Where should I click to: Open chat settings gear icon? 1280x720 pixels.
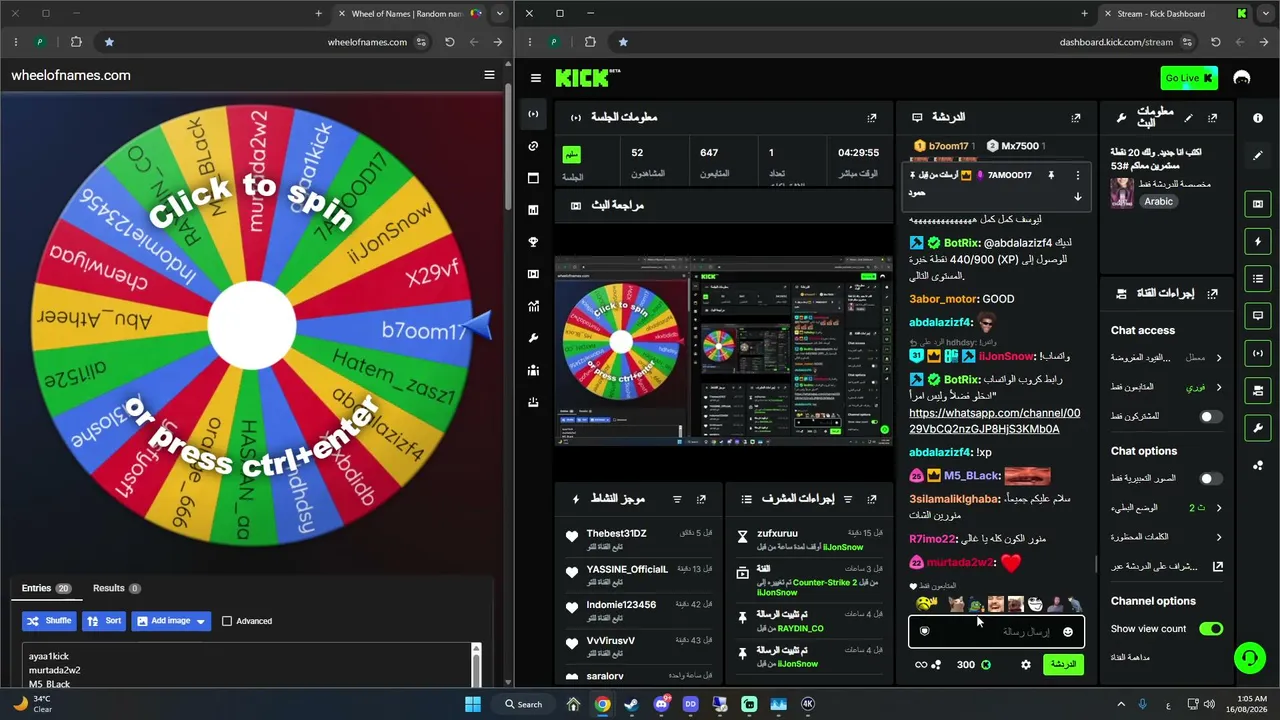1025,664
